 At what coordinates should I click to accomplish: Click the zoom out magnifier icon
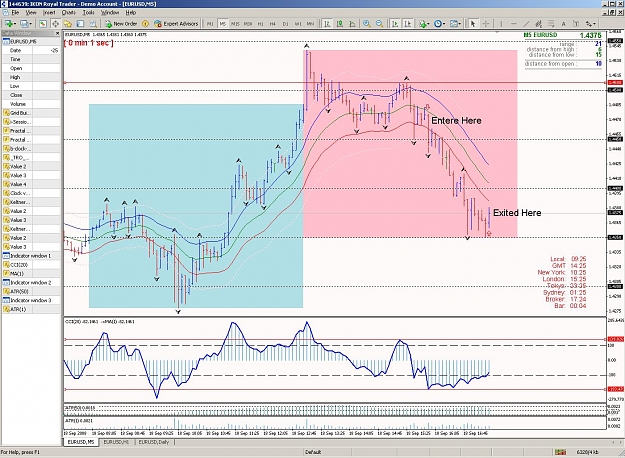pos(379,24)
